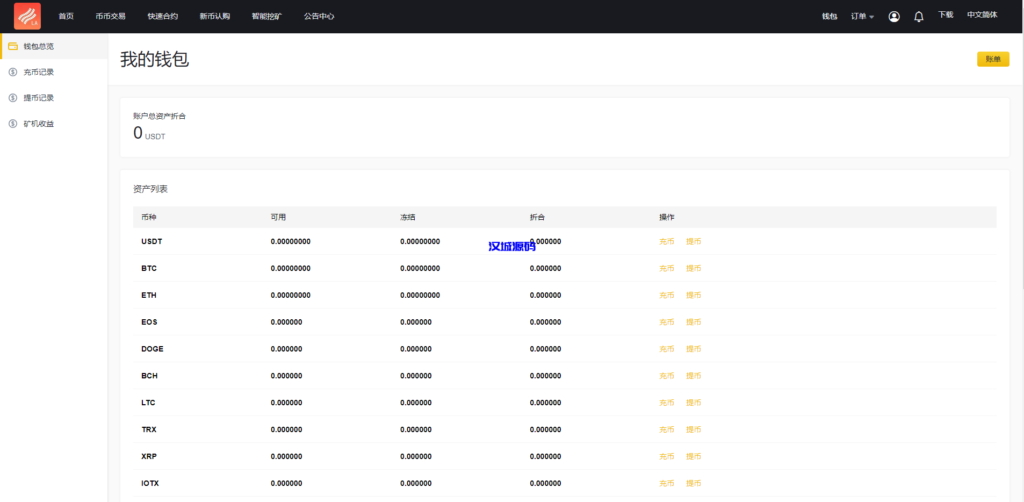Viewport: 1024px width, 502px height.
Task: Click the wallet icon beside 钱包总览
Action: (12, 46)
